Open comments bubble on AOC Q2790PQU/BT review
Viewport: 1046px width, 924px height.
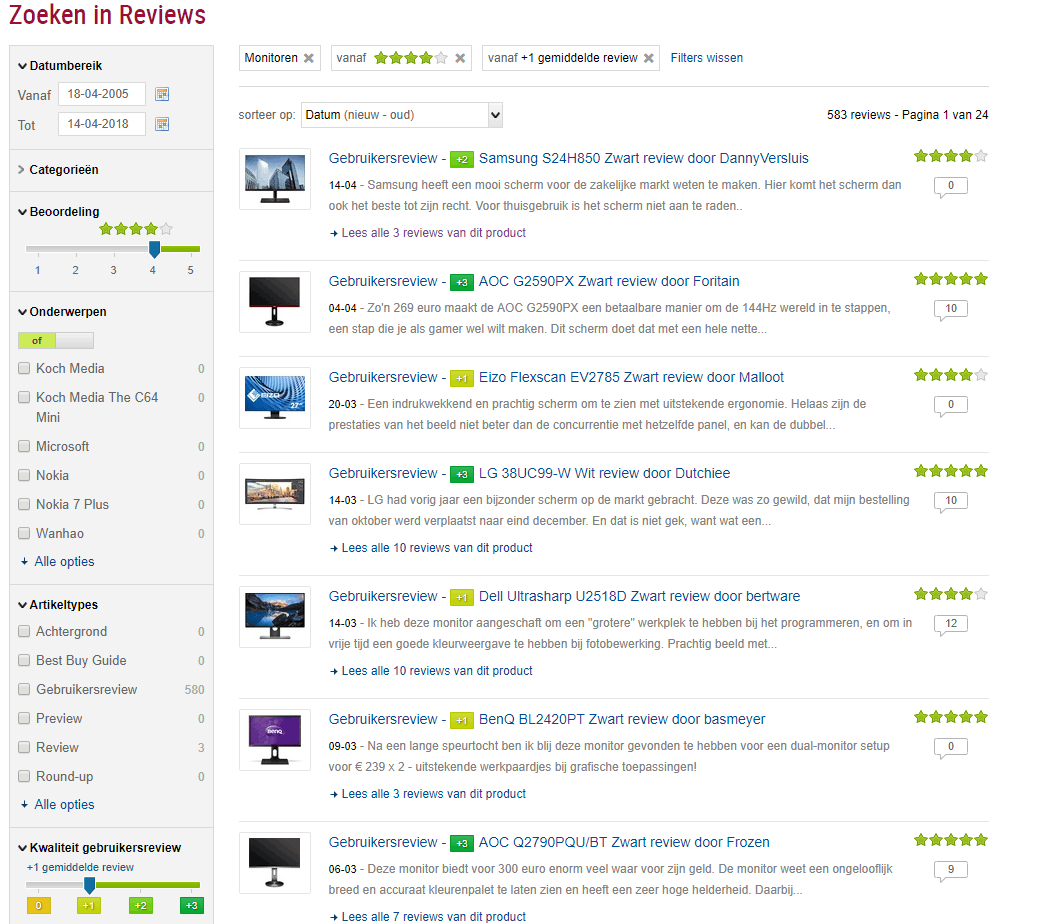click(x=951, y=871)
